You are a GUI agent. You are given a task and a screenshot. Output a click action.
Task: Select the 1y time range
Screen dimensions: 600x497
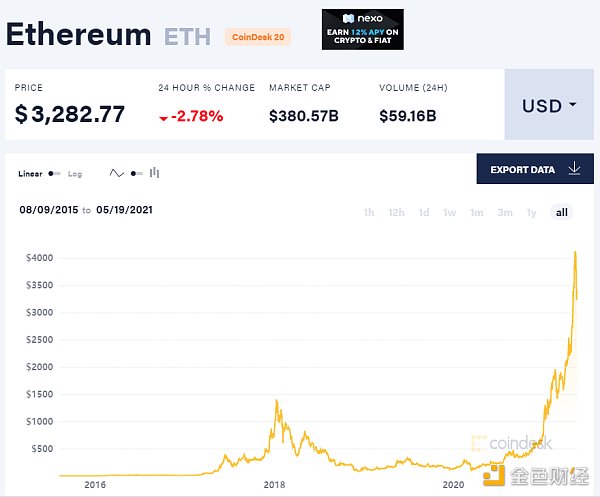(532, 212)
